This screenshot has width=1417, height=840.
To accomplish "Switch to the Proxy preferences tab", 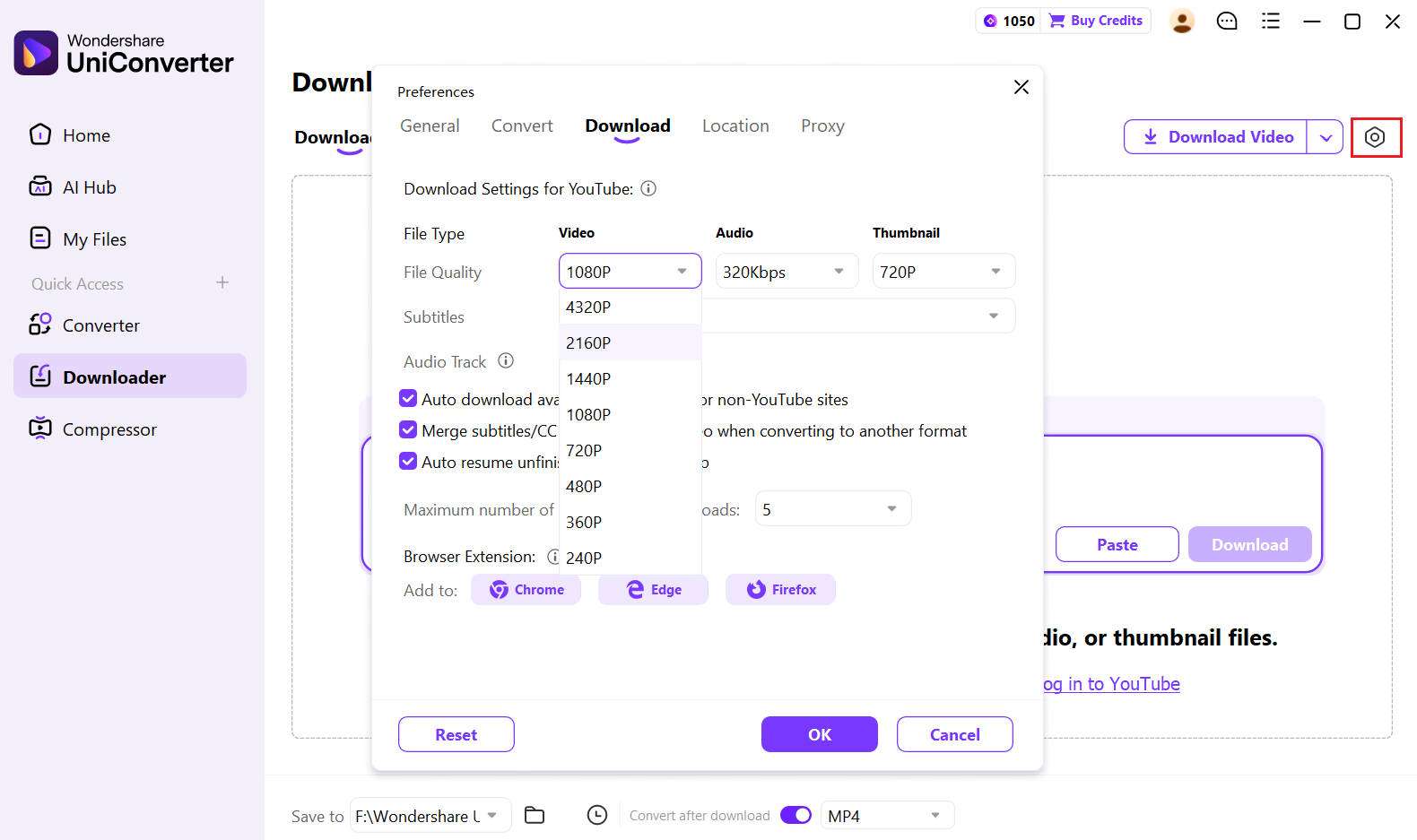I will point(822,126).
